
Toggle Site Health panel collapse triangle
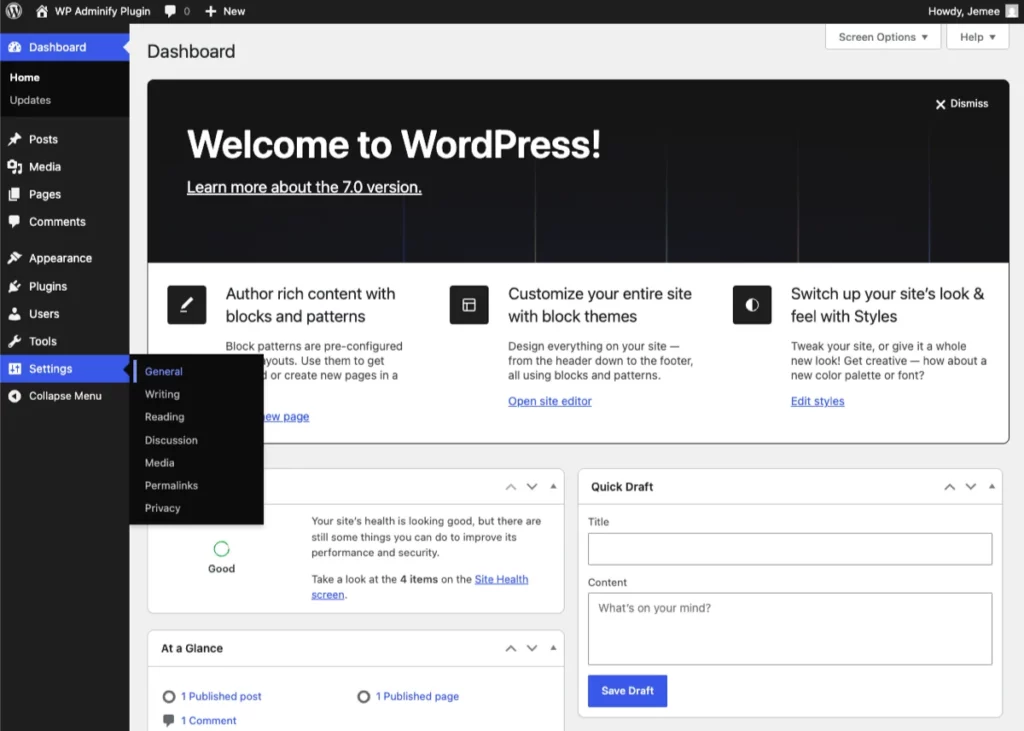pos(553,486)
